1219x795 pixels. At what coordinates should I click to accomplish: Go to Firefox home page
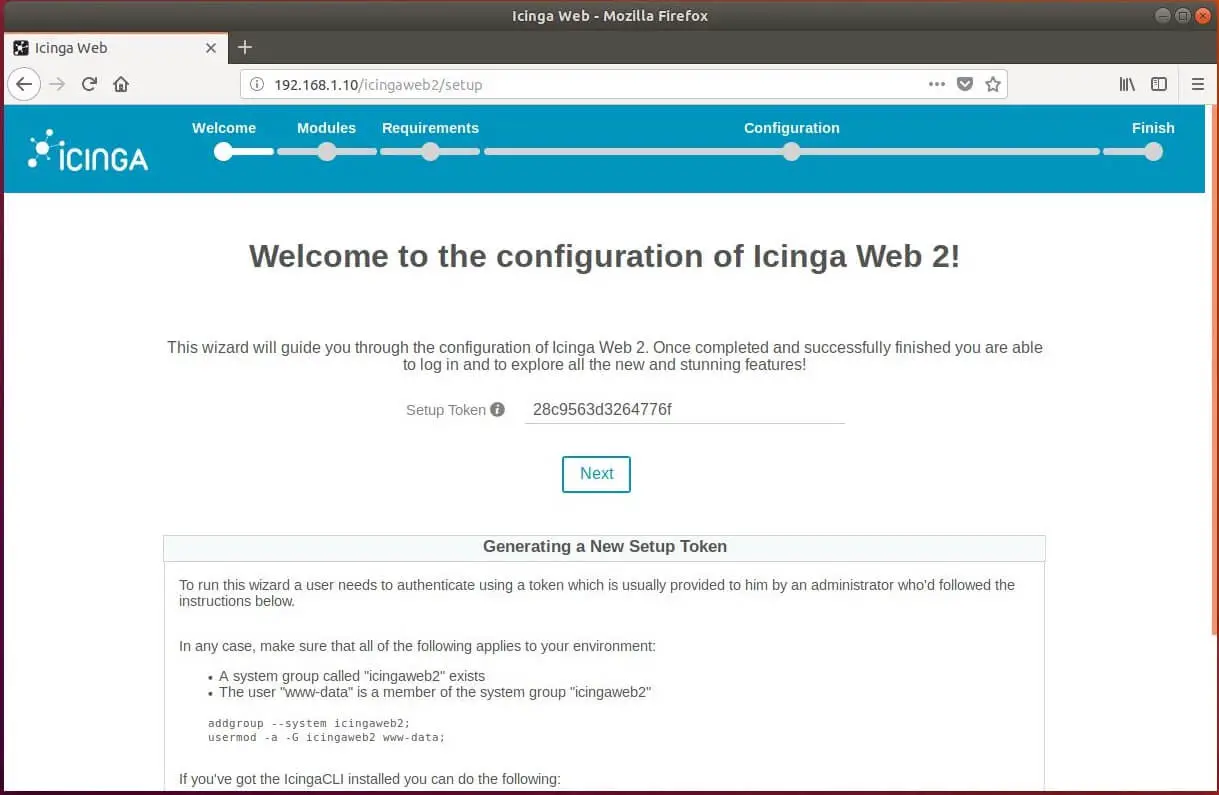pos(121,85)
